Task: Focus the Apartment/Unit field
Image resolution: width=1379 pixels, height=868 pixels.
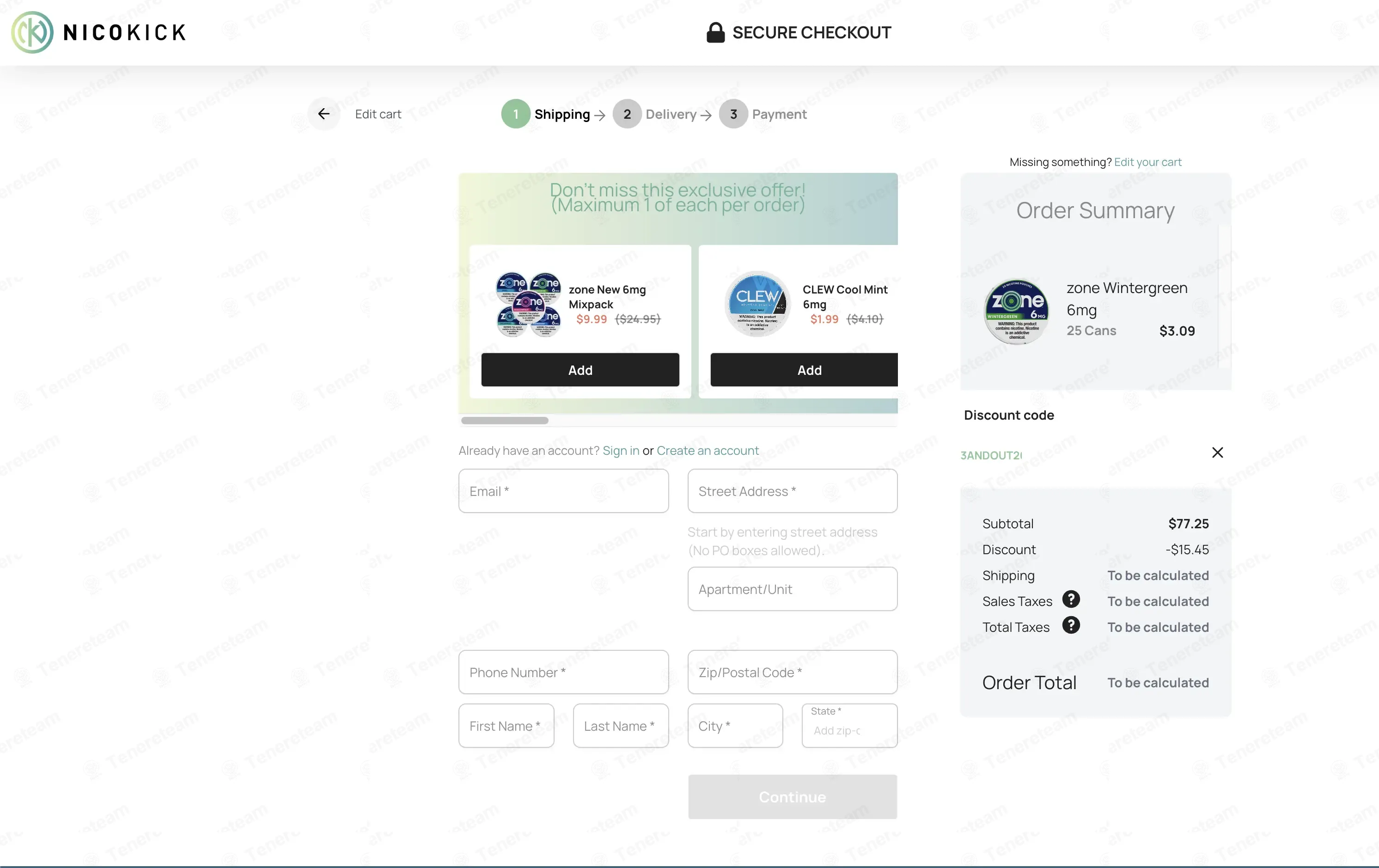Action: pyautogui.click(x=793, y=589)
